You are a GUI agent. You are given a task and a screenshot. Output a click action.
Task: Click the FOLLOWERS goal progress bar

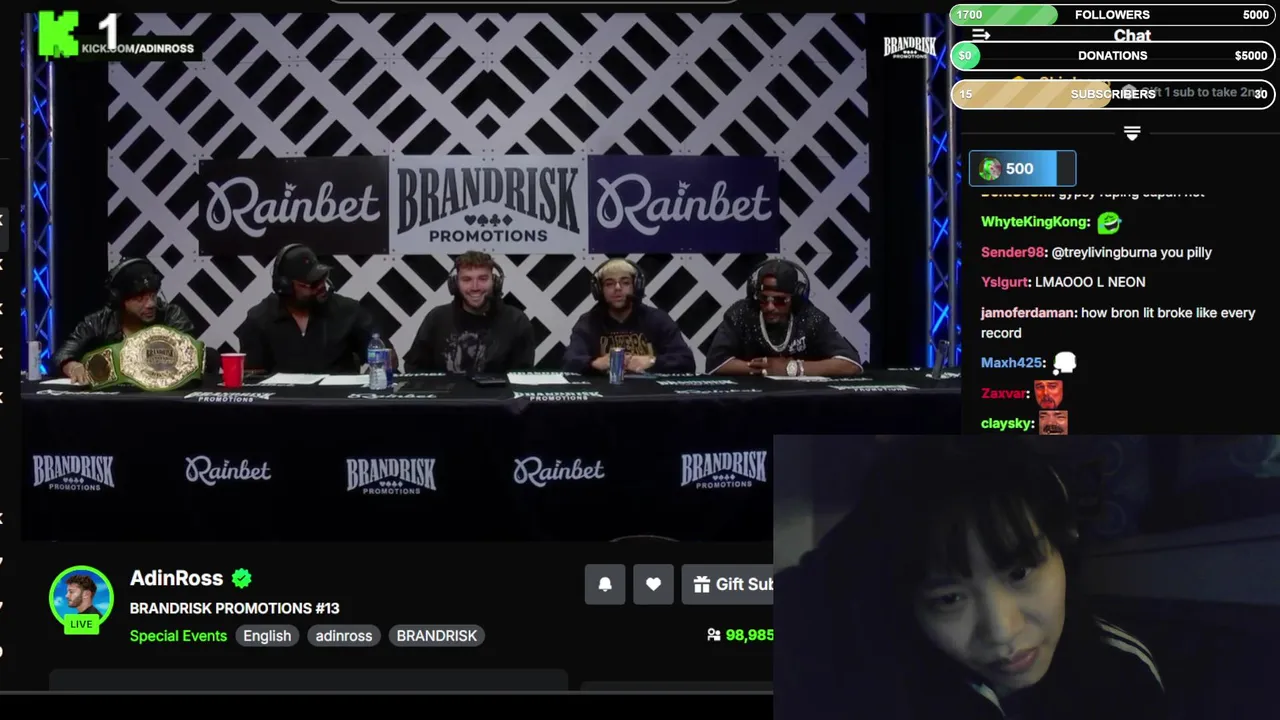(1112, 15)
